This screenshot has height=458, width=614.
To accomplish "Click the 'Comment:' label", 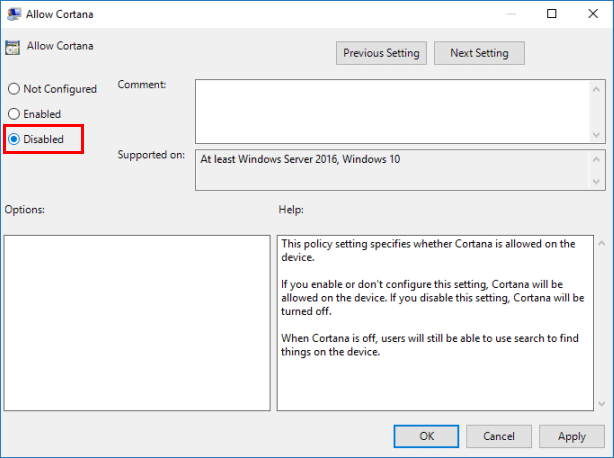I will pyautogui.click(x=142, y=85).
